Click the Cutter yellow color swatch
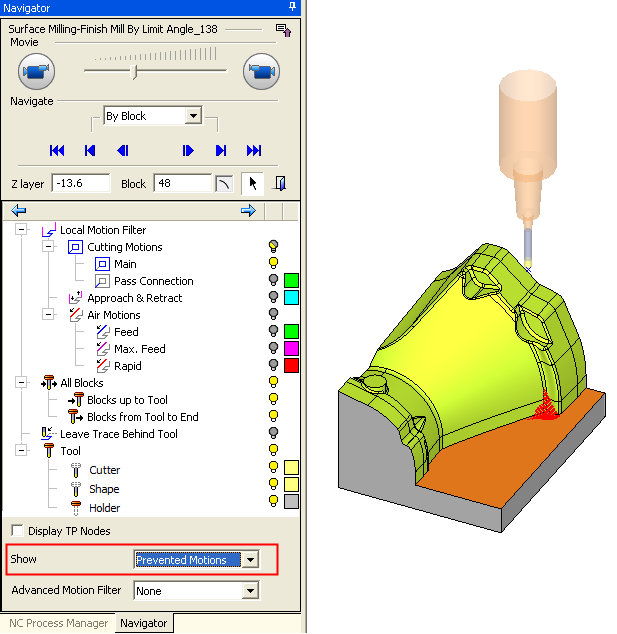This screenshot has height=634, width=617. (x=291, y=467)
